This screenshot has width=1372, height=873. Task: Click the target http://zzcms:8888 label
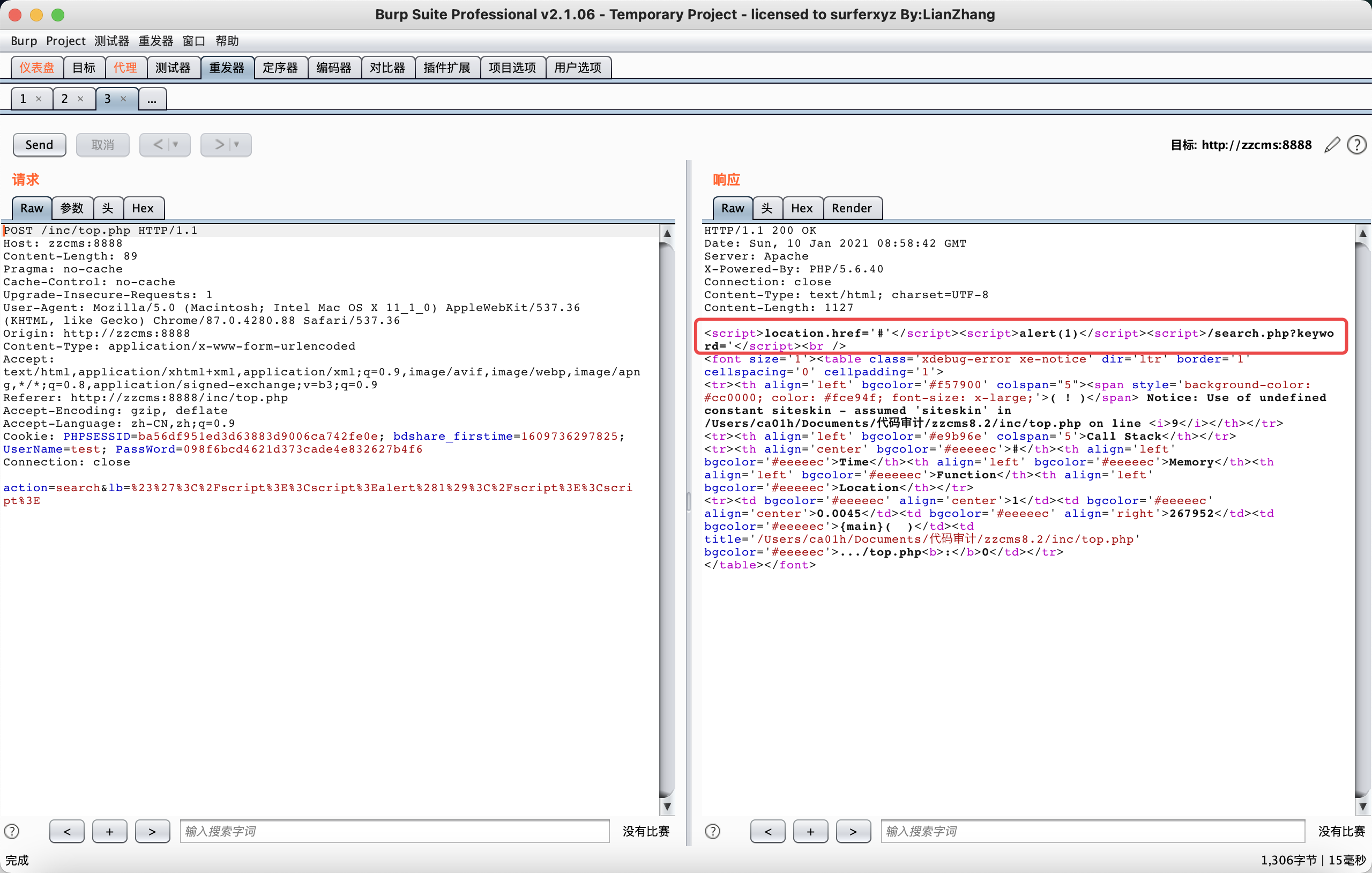point(1241,145)
